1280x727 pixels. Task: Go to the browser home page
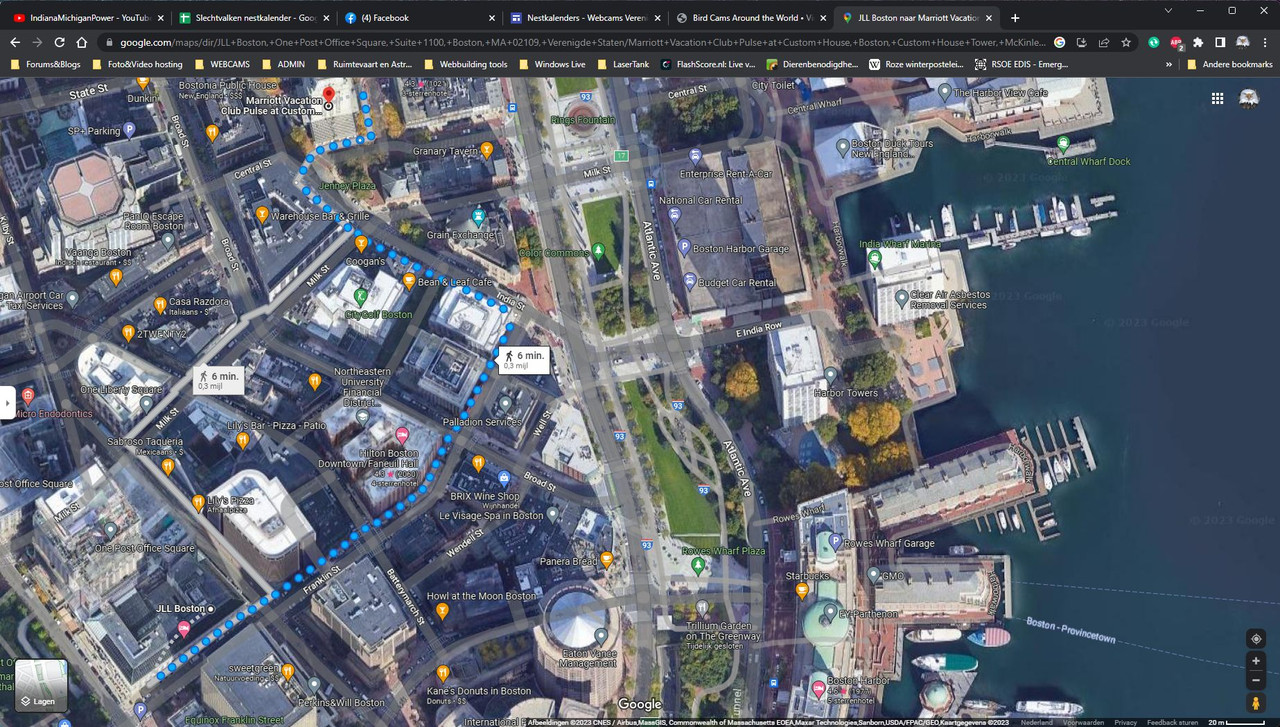pyautogui.click(x=81, y=42)
